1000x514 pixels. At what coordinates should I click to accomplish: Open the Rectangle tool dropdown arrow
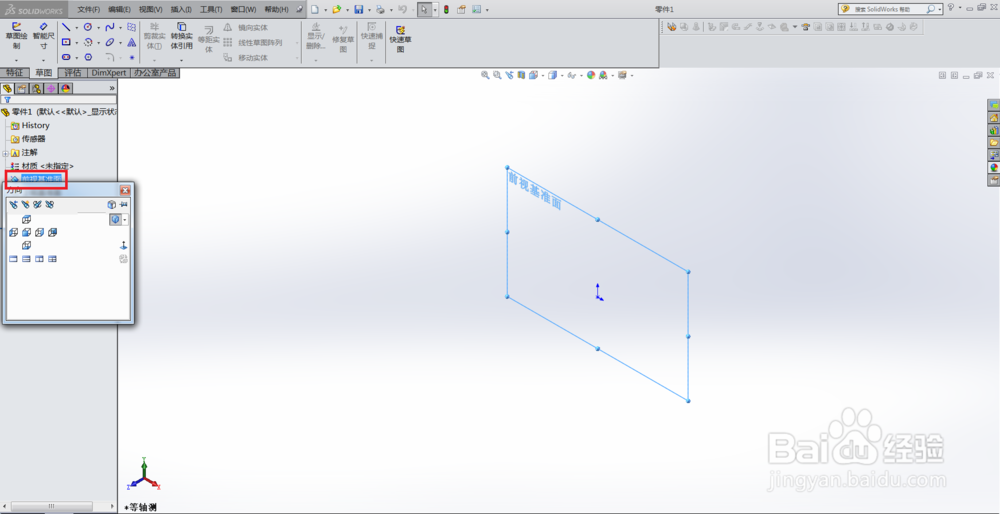[x=77, y=43]
